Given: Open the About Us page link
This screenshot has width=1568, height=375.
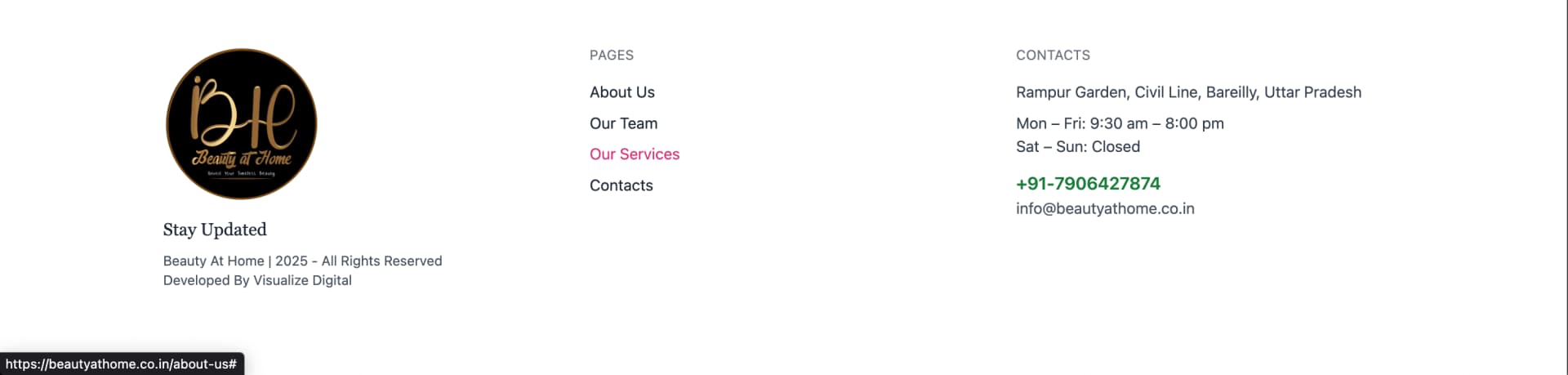Looking at the screenshot, I should click(x=622, y=92).
